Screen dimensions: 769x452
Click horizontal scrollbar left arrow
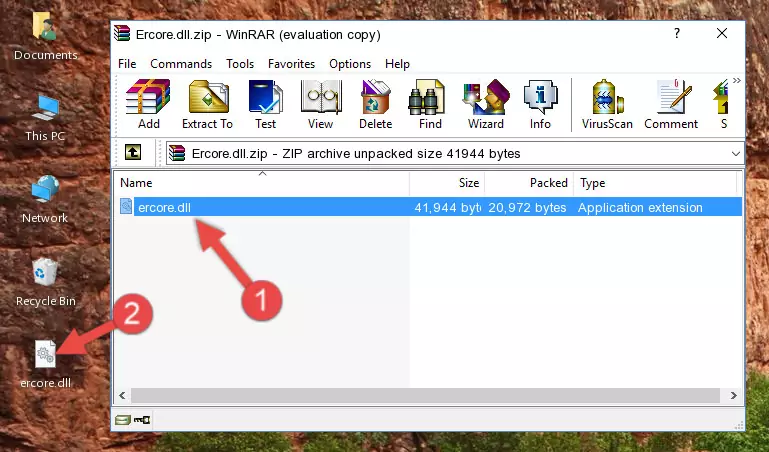(123, 395)
